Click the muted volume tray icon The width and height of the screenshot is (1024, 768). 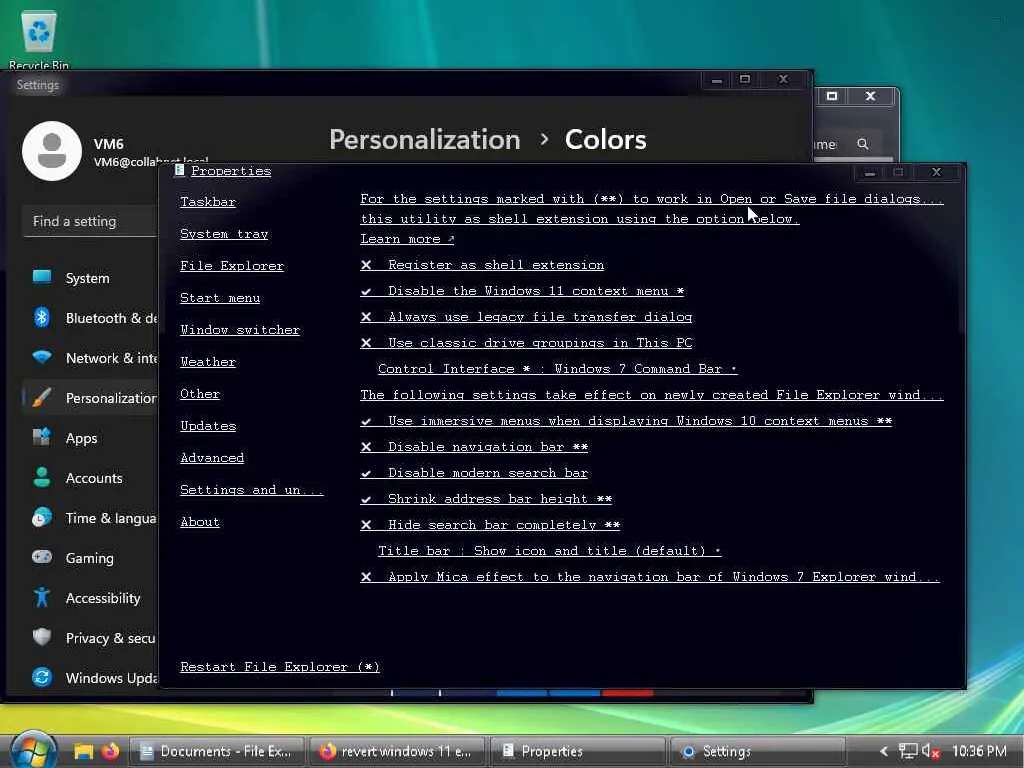coord(931,752)
